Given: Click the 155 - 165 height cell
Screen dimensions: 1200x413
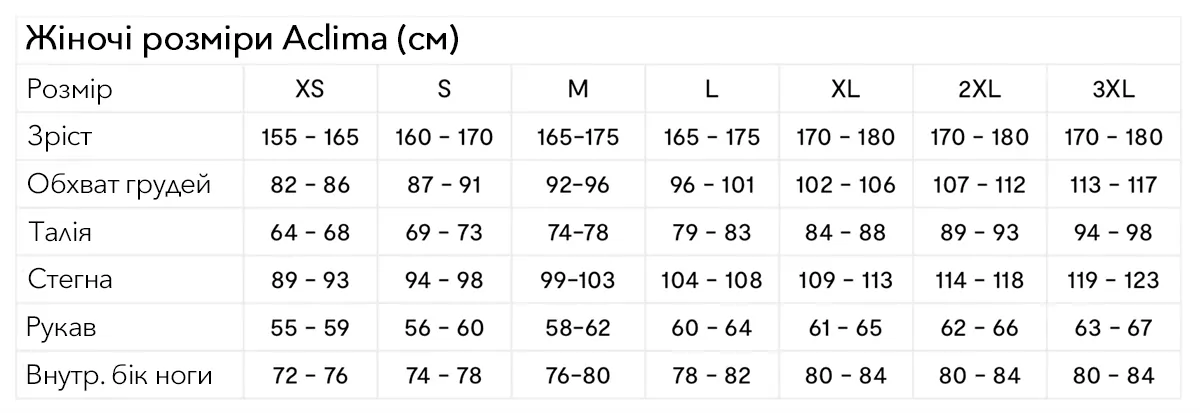Looking at the screenshot, I should [310, 137].
